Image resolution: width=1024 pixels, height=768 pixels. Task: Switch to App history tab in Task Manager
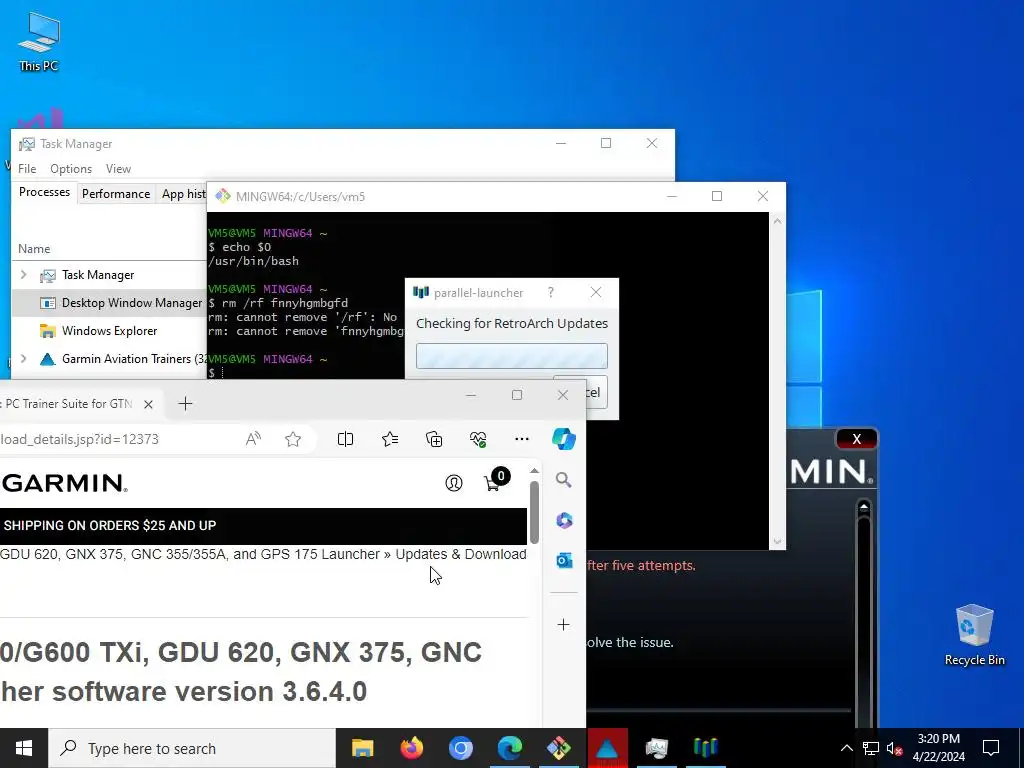(x=184, y=194)
